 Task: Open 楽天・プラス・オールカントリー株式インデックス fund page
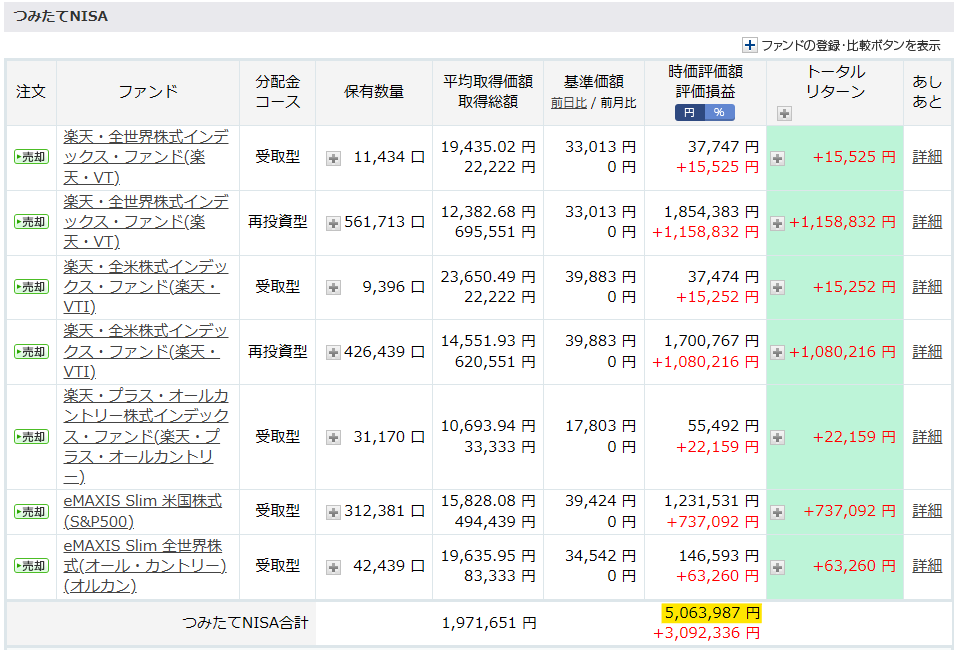pyautogui.click(x=146, y=436)
